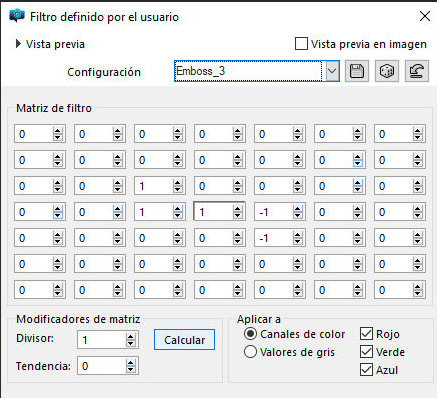437x398 pixels.
Task: Randomize parameters with the dice icon
Action: coord(387,71)
